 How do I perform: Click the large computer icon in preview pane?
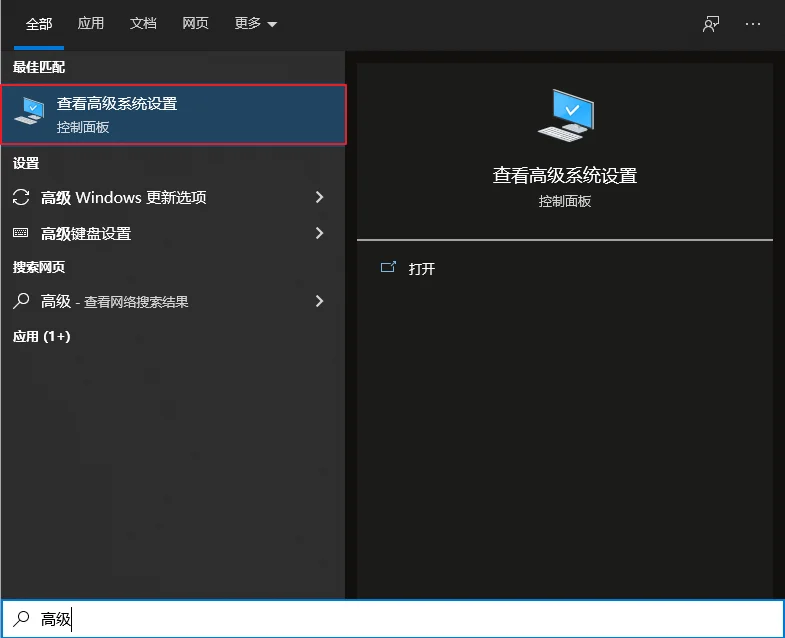tap(566, 115)
